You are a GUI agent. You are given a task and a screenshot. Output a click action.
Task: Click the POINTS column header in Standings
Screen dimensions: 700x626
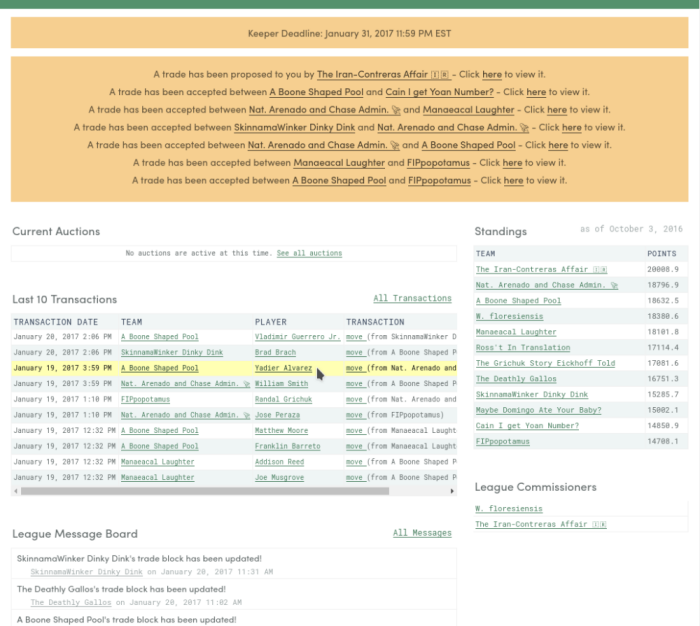click(662, 254)
